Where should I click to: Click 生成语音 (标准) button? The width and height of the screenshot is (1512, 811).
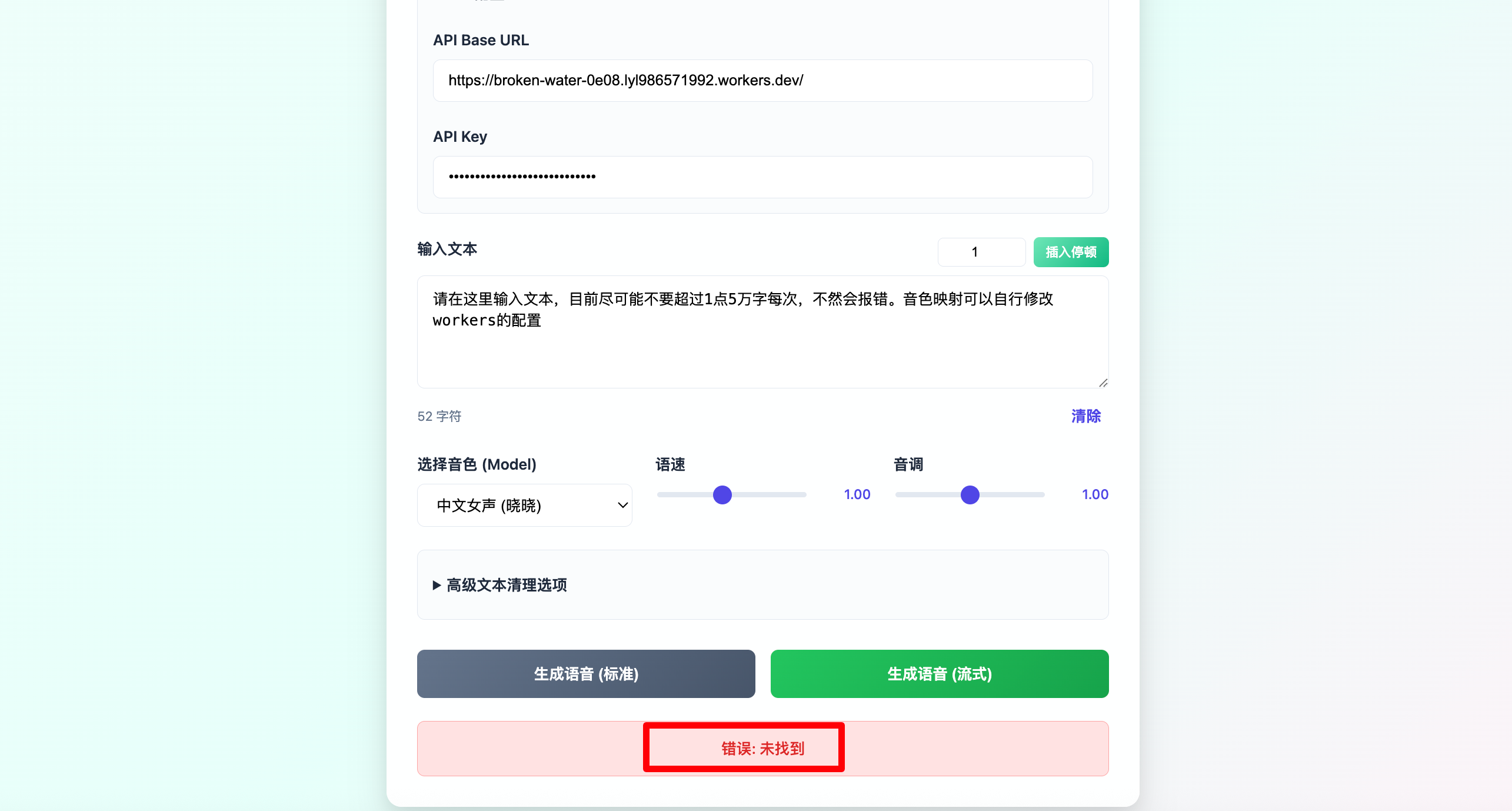coord(586,674)
